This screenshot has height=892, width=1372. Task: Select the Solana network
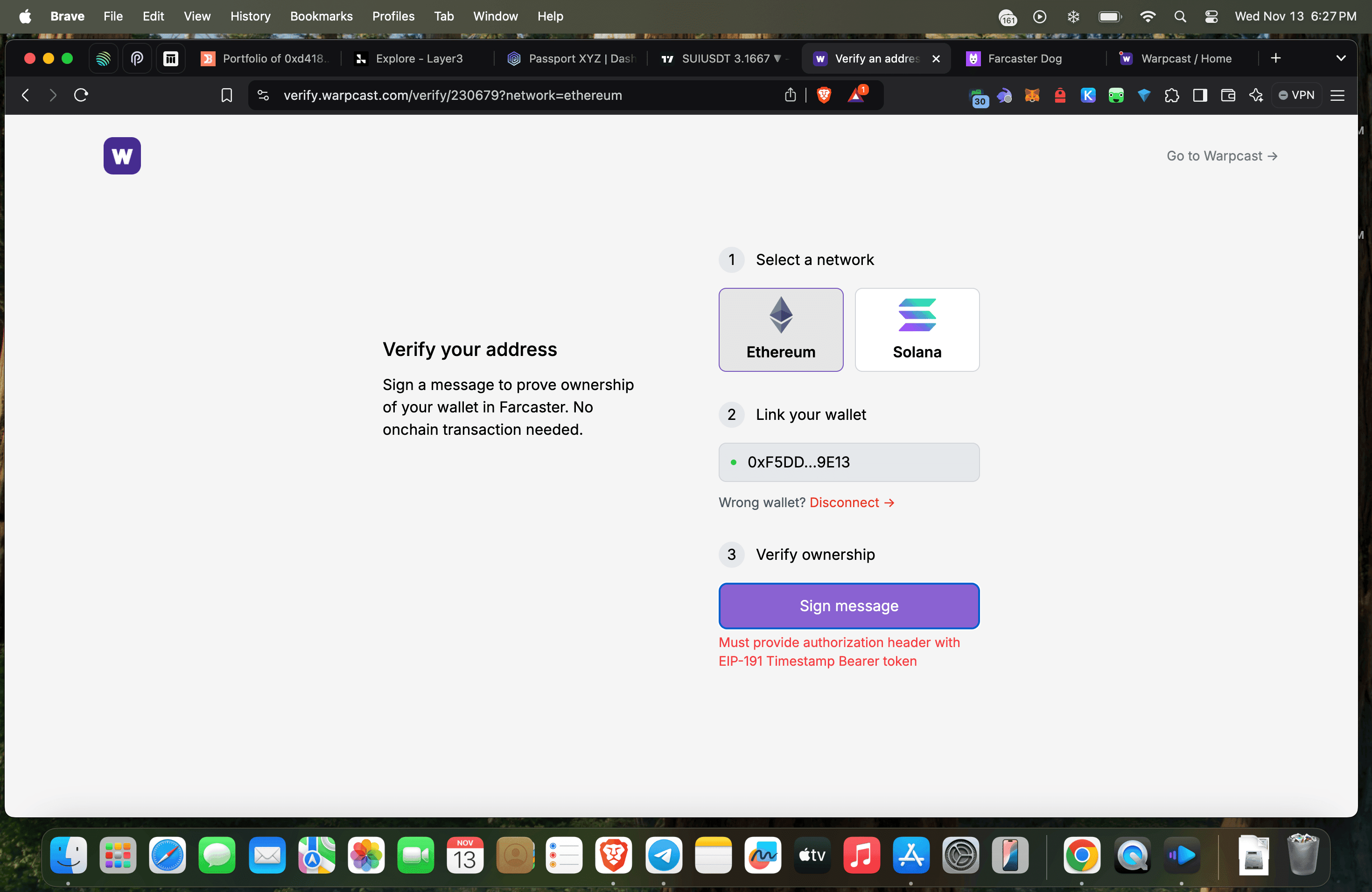click(917, 330)
